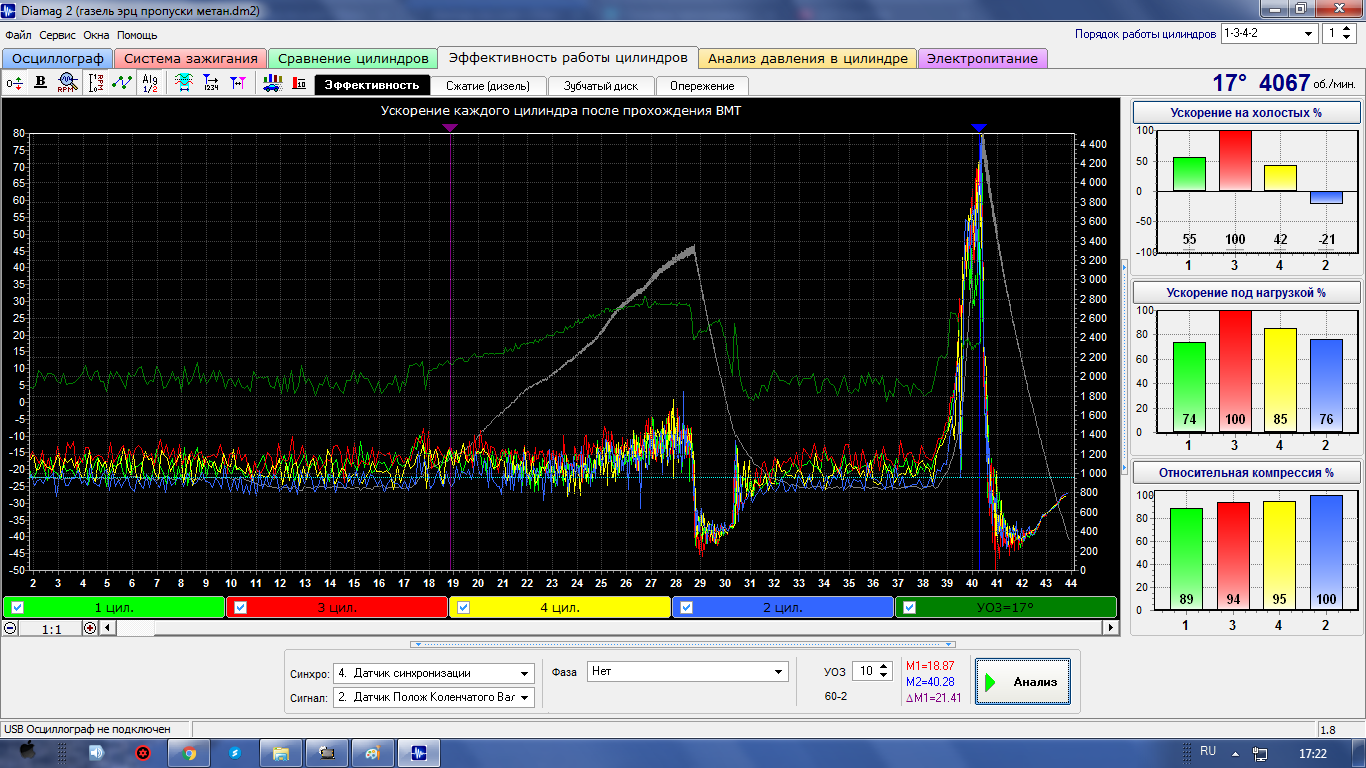Open the Фаза dropdown
The image size is (1366, 768).
pos(779,672)
